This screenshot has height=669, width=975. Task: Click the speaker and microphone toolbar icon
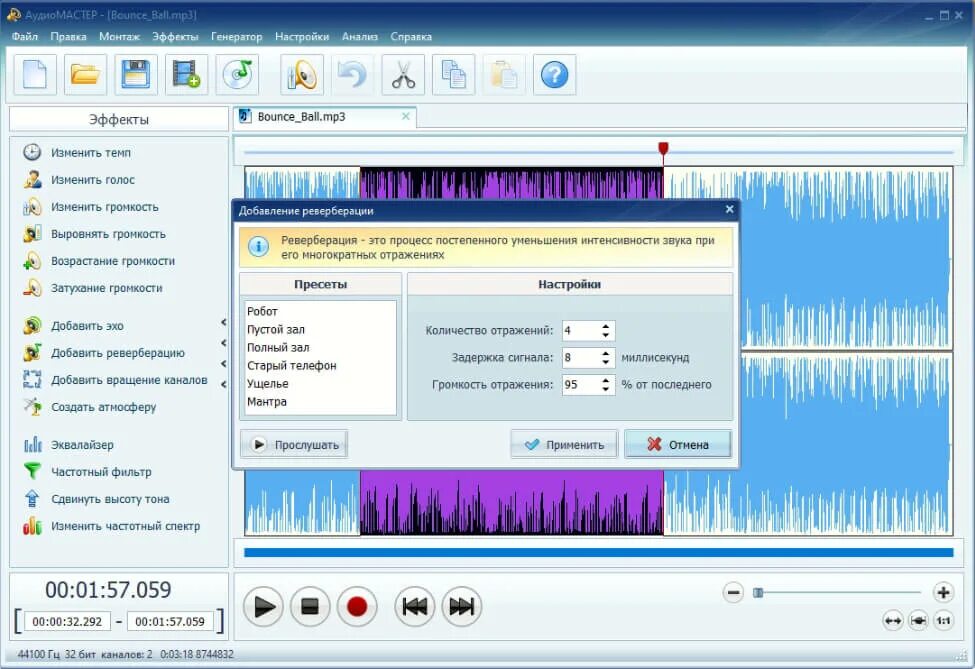302,75
